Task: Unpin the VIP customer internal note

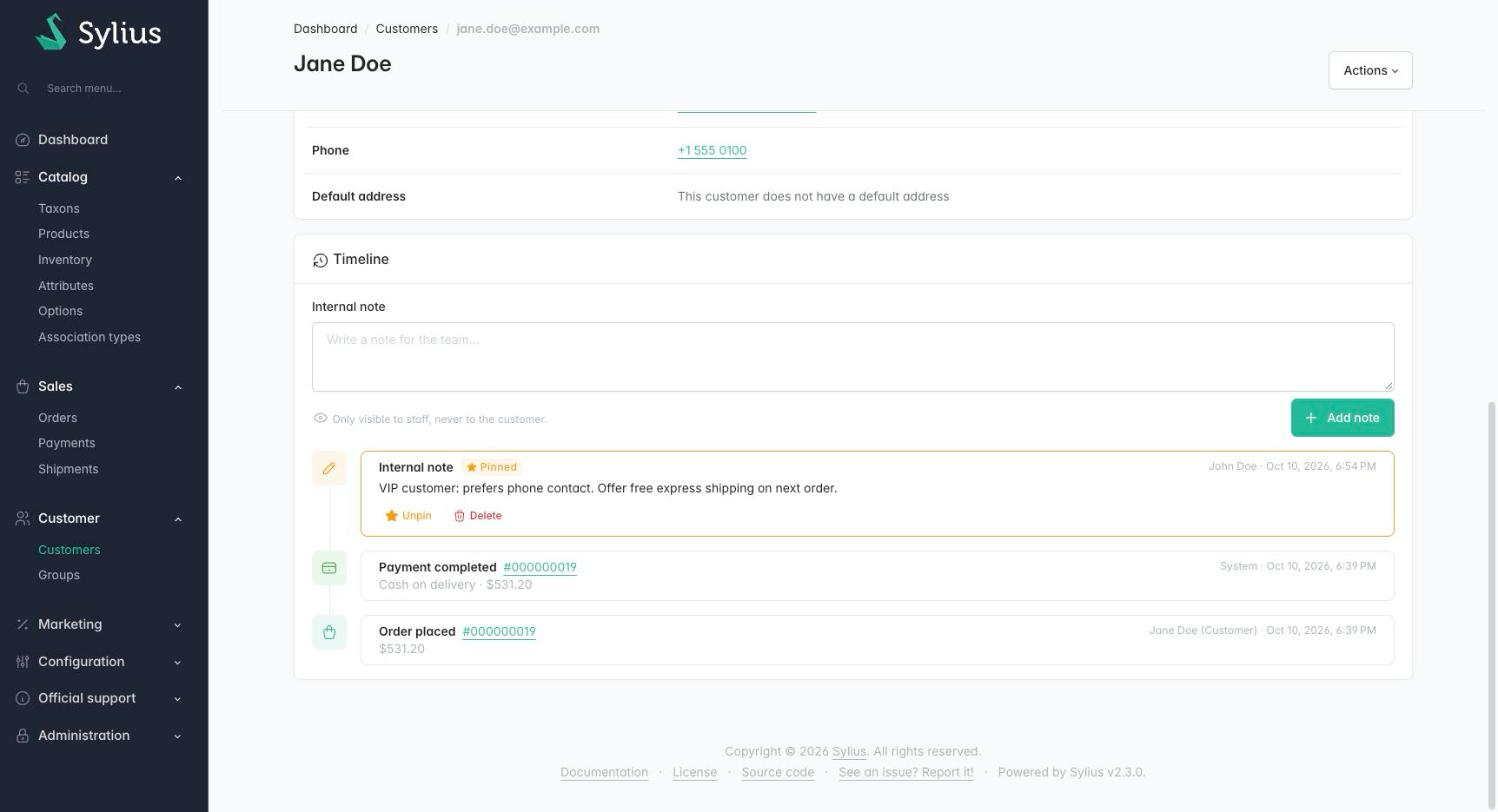Action: pos(408,516)
